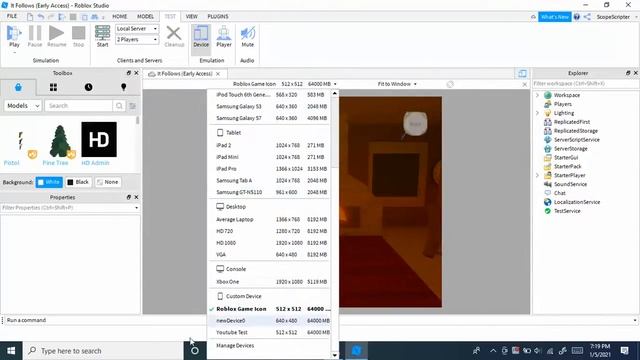Select Youtube Test custom device
The image size is (640, 360).
coord(270,332)
